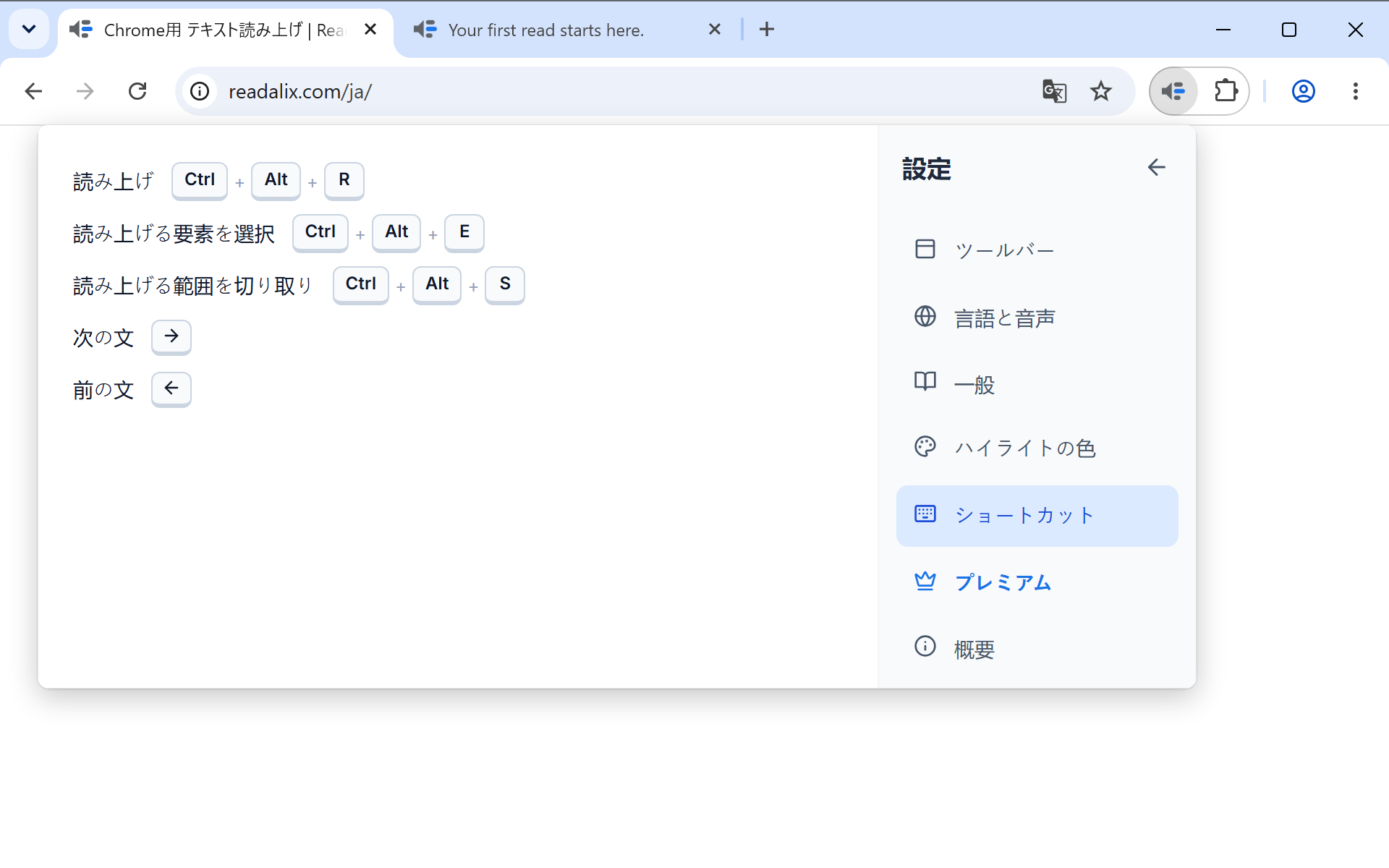
Task: Close the 'Your first read starts here.' tab
Action: point(715,29)
